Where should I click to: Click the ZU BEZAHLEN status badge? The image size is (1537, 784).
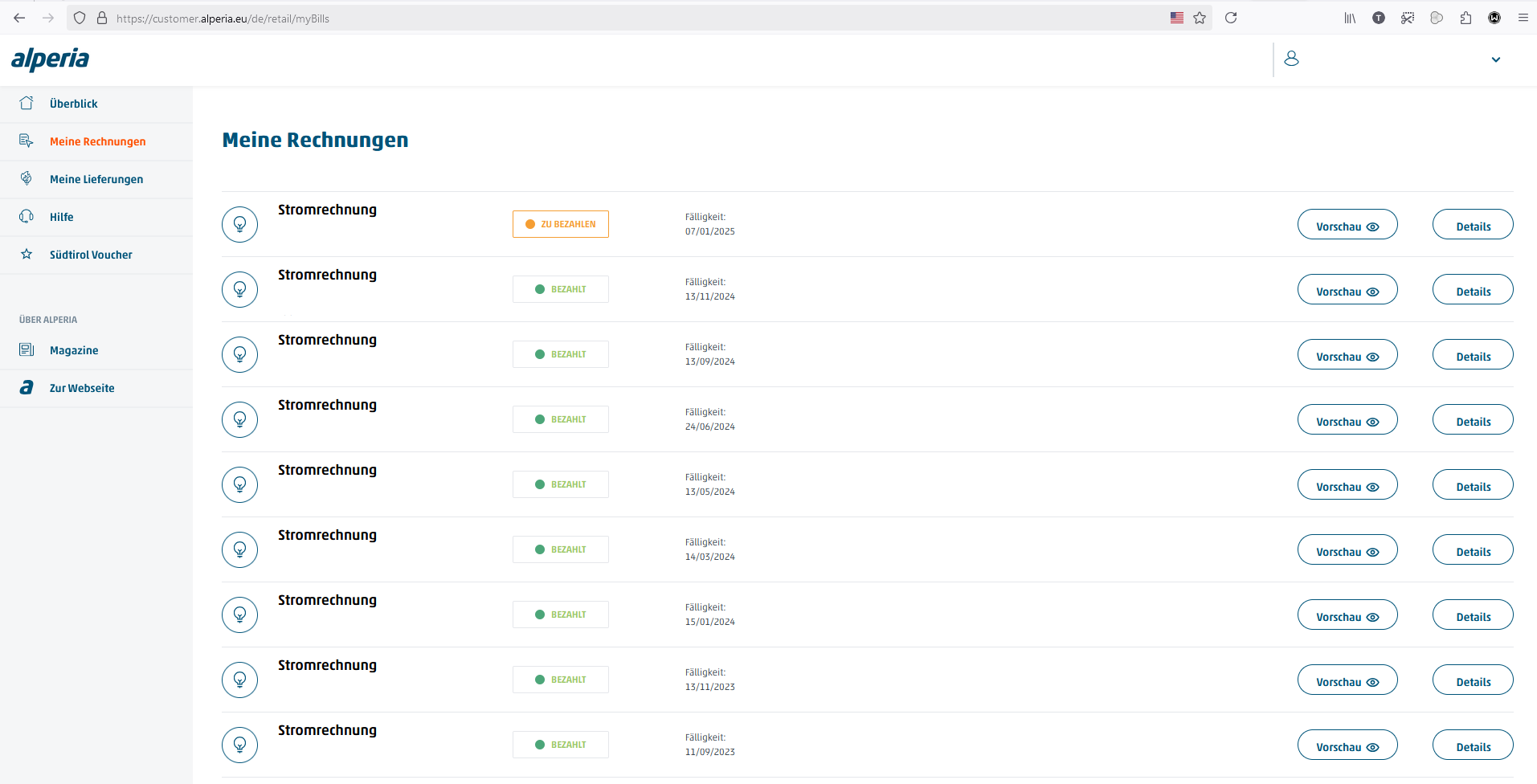pos(560,224)
